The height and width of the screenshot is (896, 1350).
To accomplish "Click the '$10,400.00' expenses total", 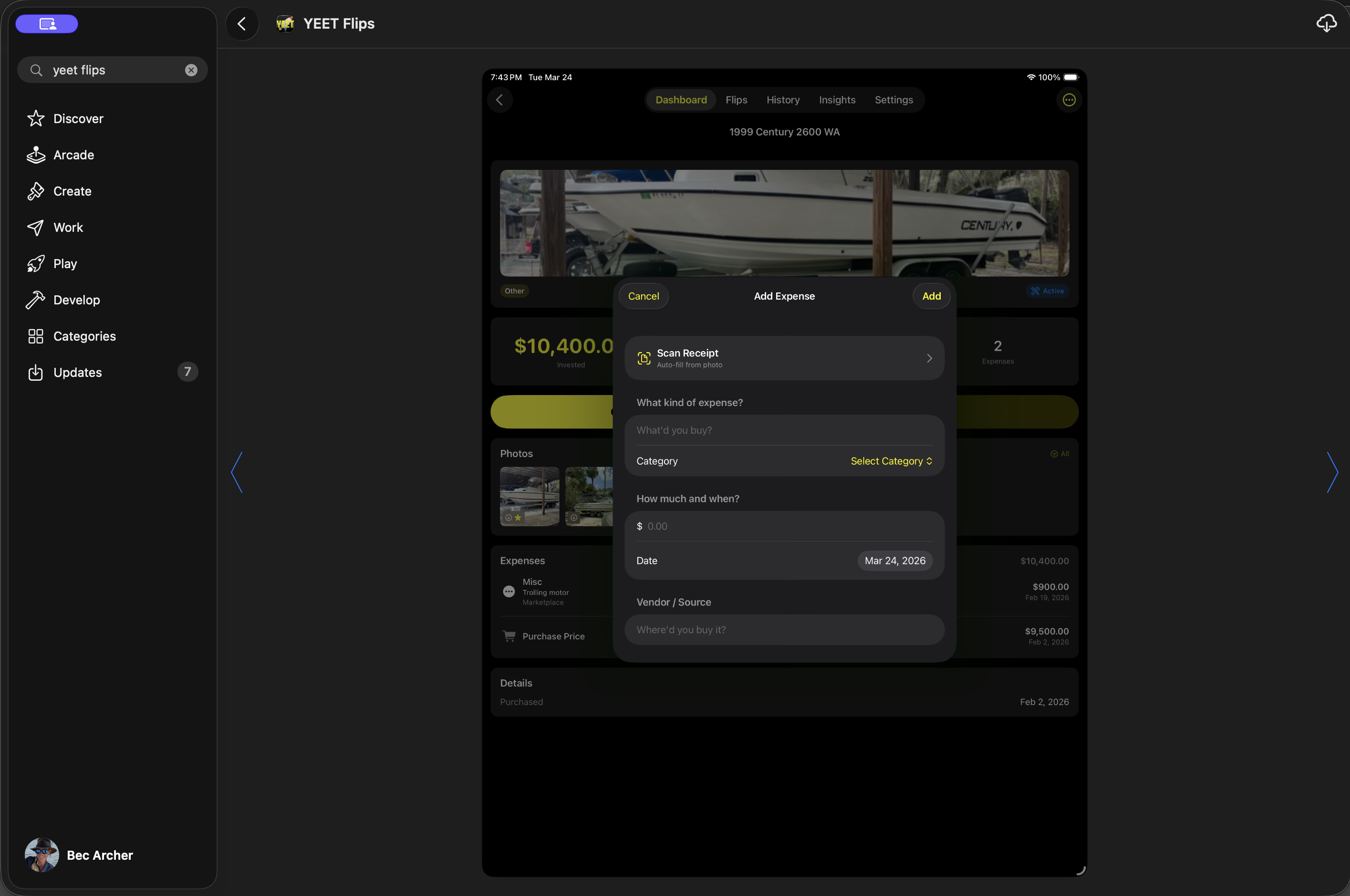I will coord(1044,561).
